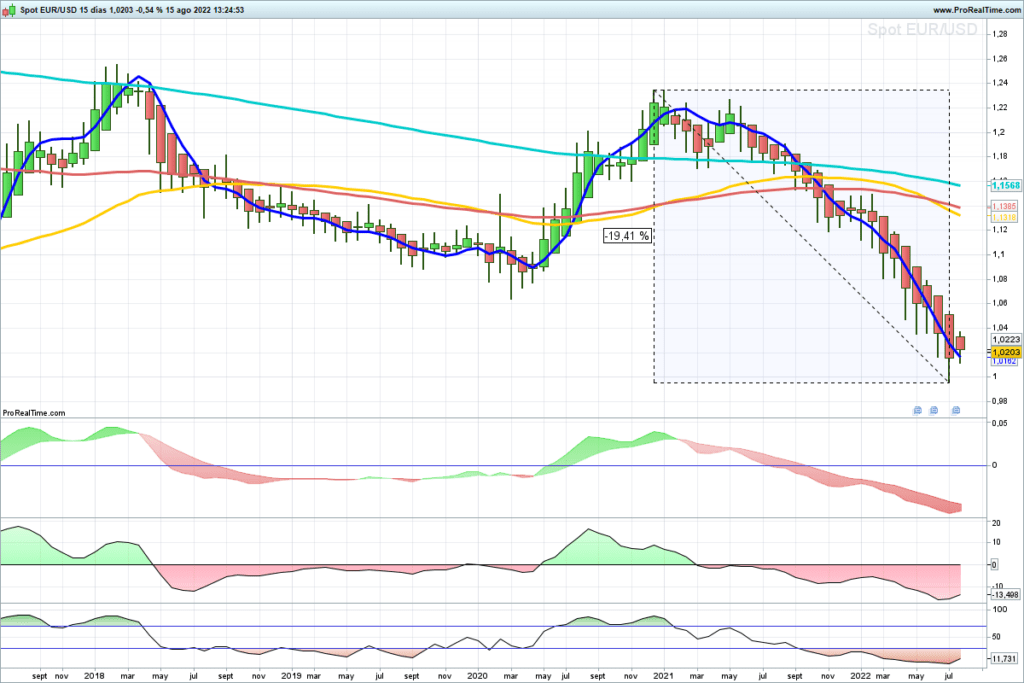This screenshot has height=683, width=1024.
Task: Click the 1,0223 price label
Action: (1006, 340)
